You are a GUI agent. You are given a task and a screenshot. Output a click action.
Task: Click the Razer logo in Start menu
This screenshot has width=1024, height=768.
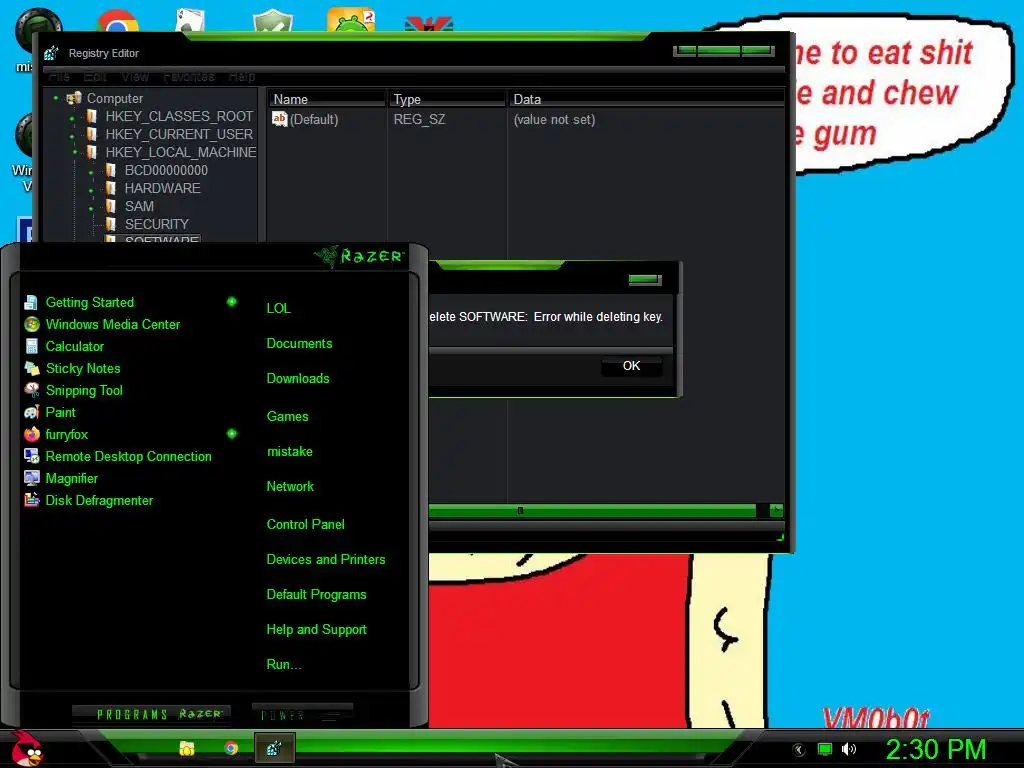click(x=359, y=255)
